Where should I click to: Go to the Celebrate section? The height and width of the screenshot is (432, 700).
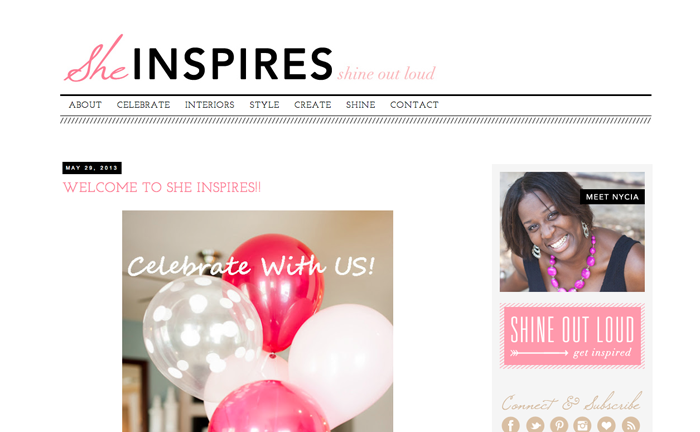click(x=143, y=105)
